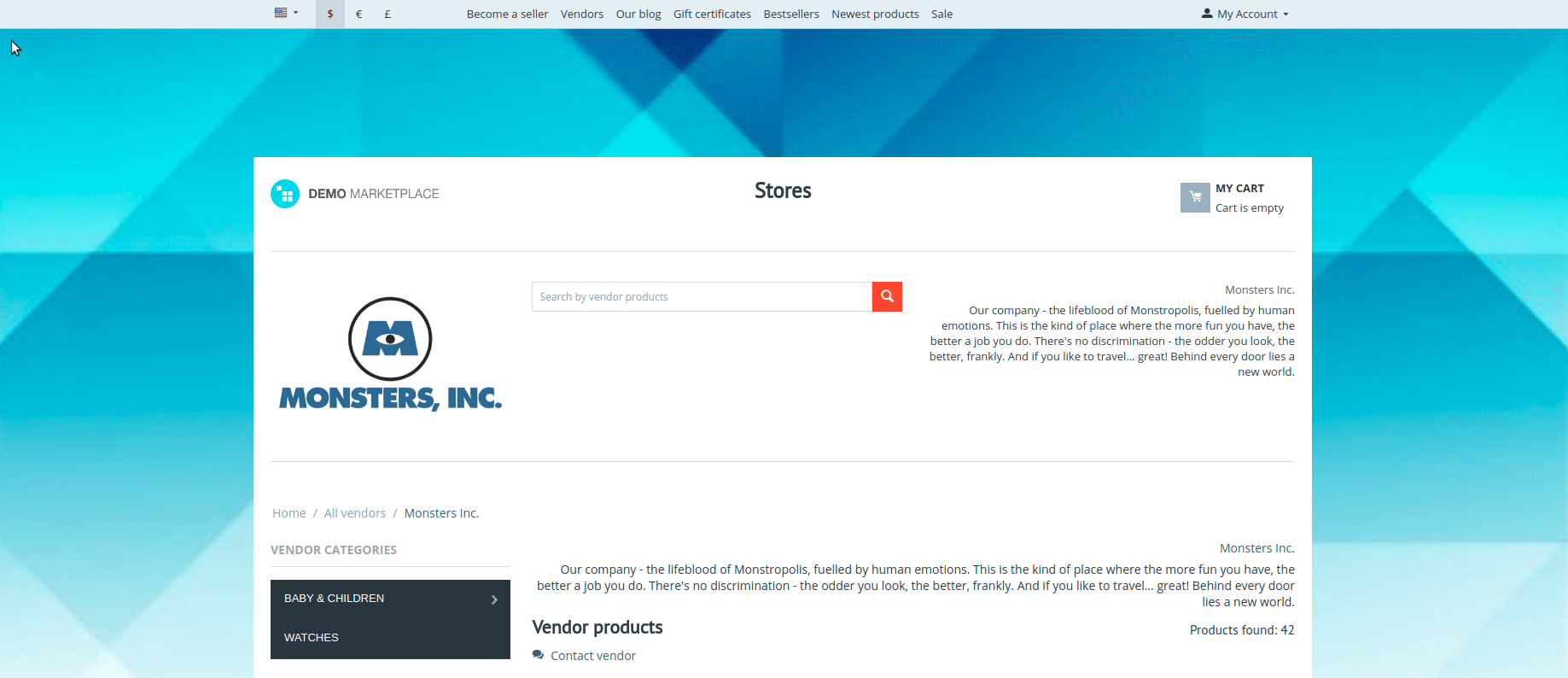
Task: Open the Sale page
Action: coord(941,14)
